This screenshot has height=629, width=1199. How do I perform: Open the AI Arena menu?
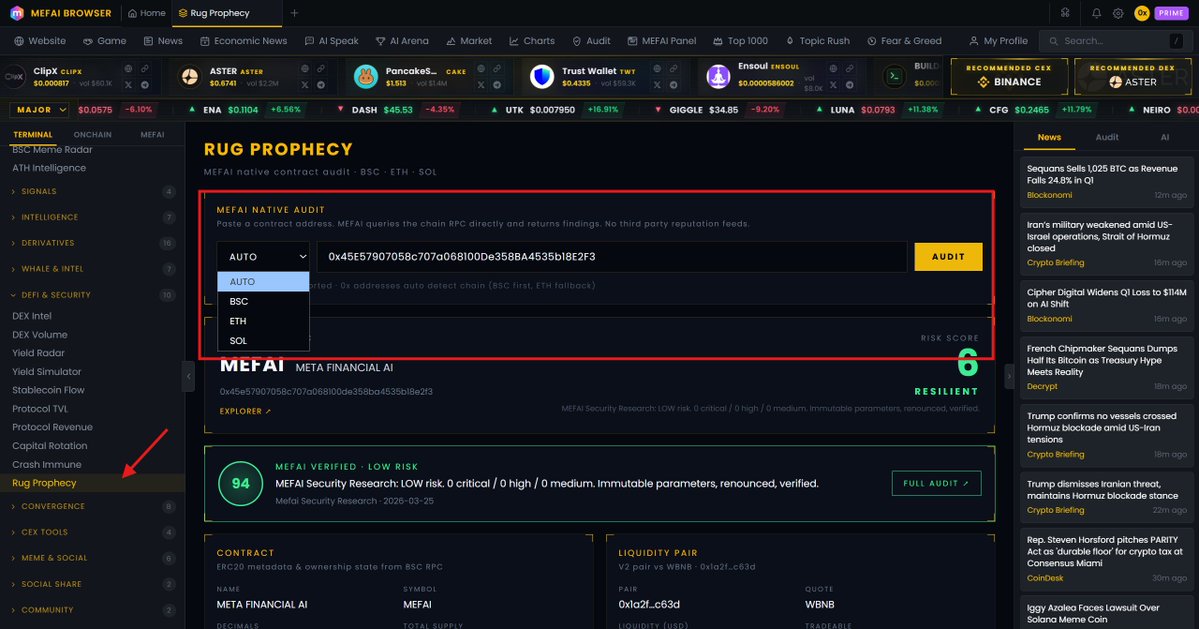(401, 41)
